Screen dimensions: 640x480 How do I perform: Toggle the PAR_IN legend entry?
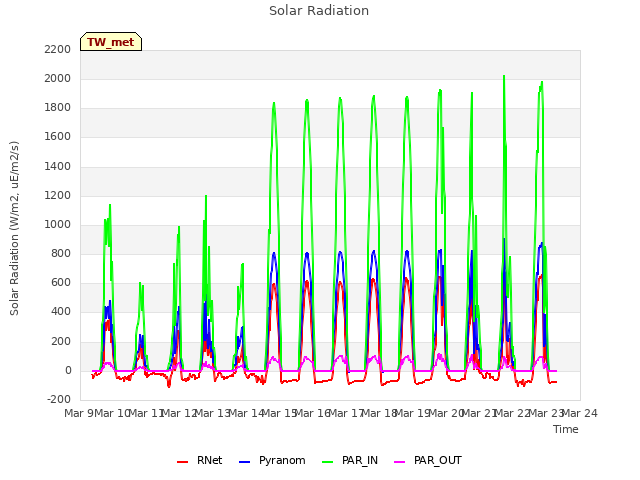tap(350, 460)
